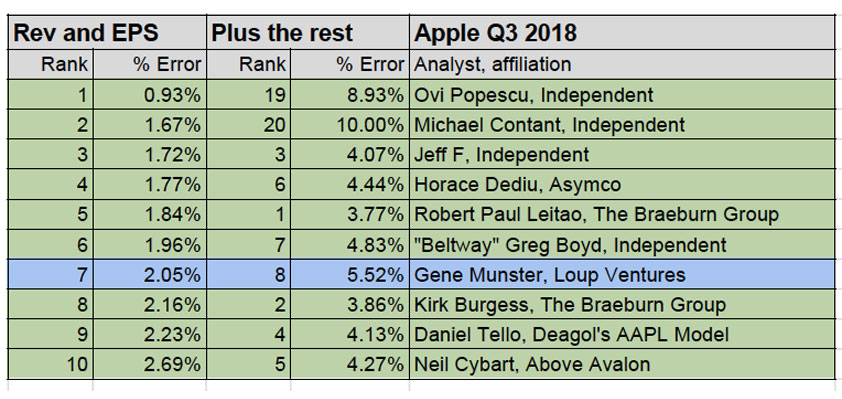
Task: Select the 0.93% error cell
Action: [150, 95]
